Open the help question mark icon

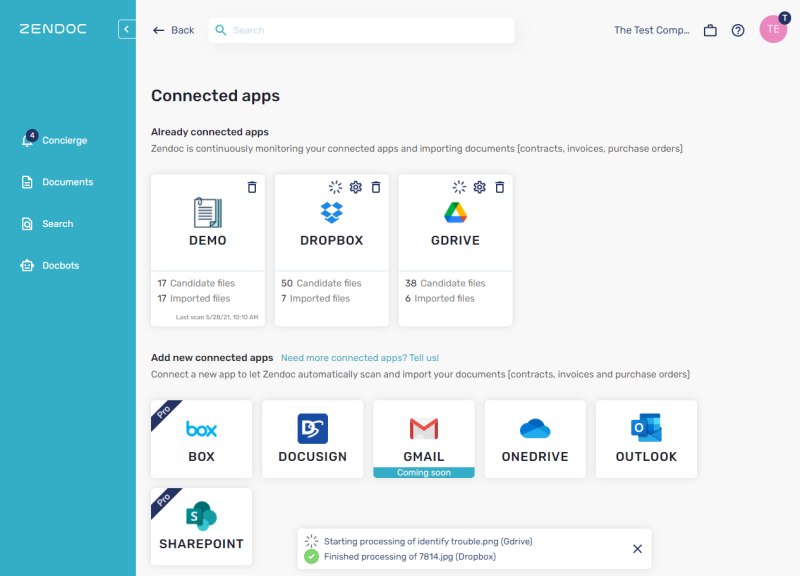click(x=738, y=31)
